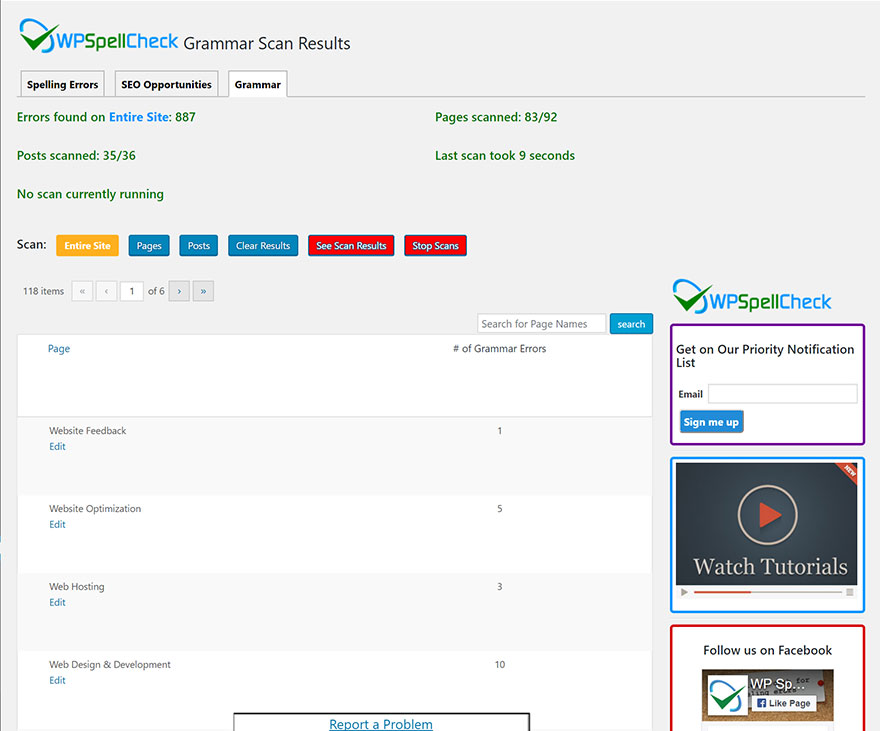Image resolution: width=880 pixels, height=731 pixels.
Task: Click Stop Scans button
Action: click(436, 246)
